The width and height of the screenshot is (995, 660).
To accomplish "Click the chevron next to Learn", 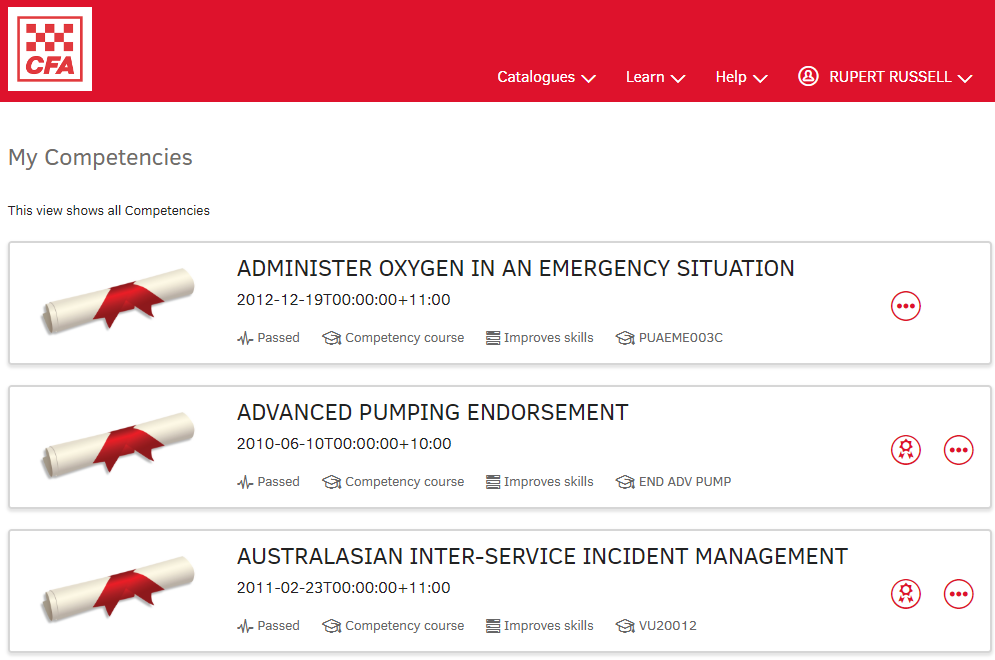I will click(x=678, y=79).
